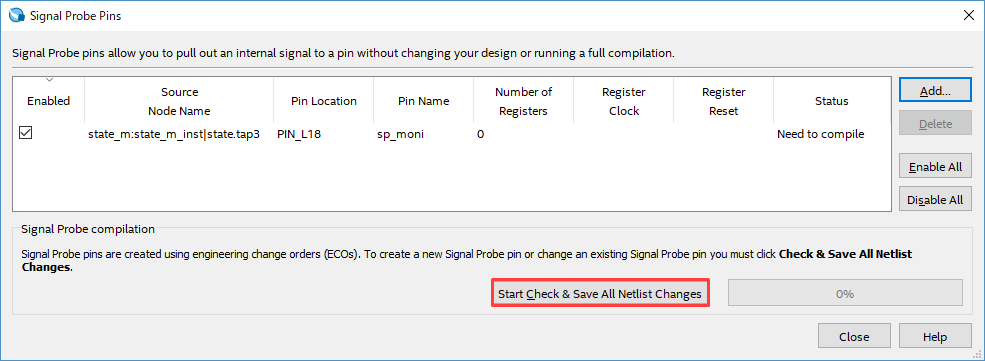Image resolution: width=985 pixels, height=361 pixels.
Task: Close window with the title bar X
Action: click(968, 16)
